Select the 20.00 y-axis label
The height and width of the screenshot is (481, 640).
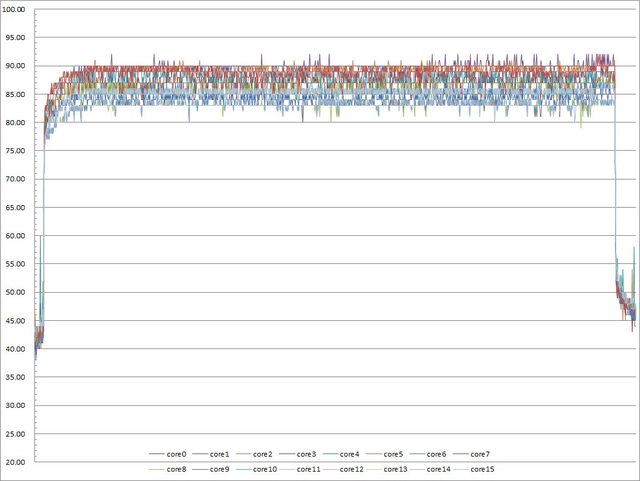17,463
